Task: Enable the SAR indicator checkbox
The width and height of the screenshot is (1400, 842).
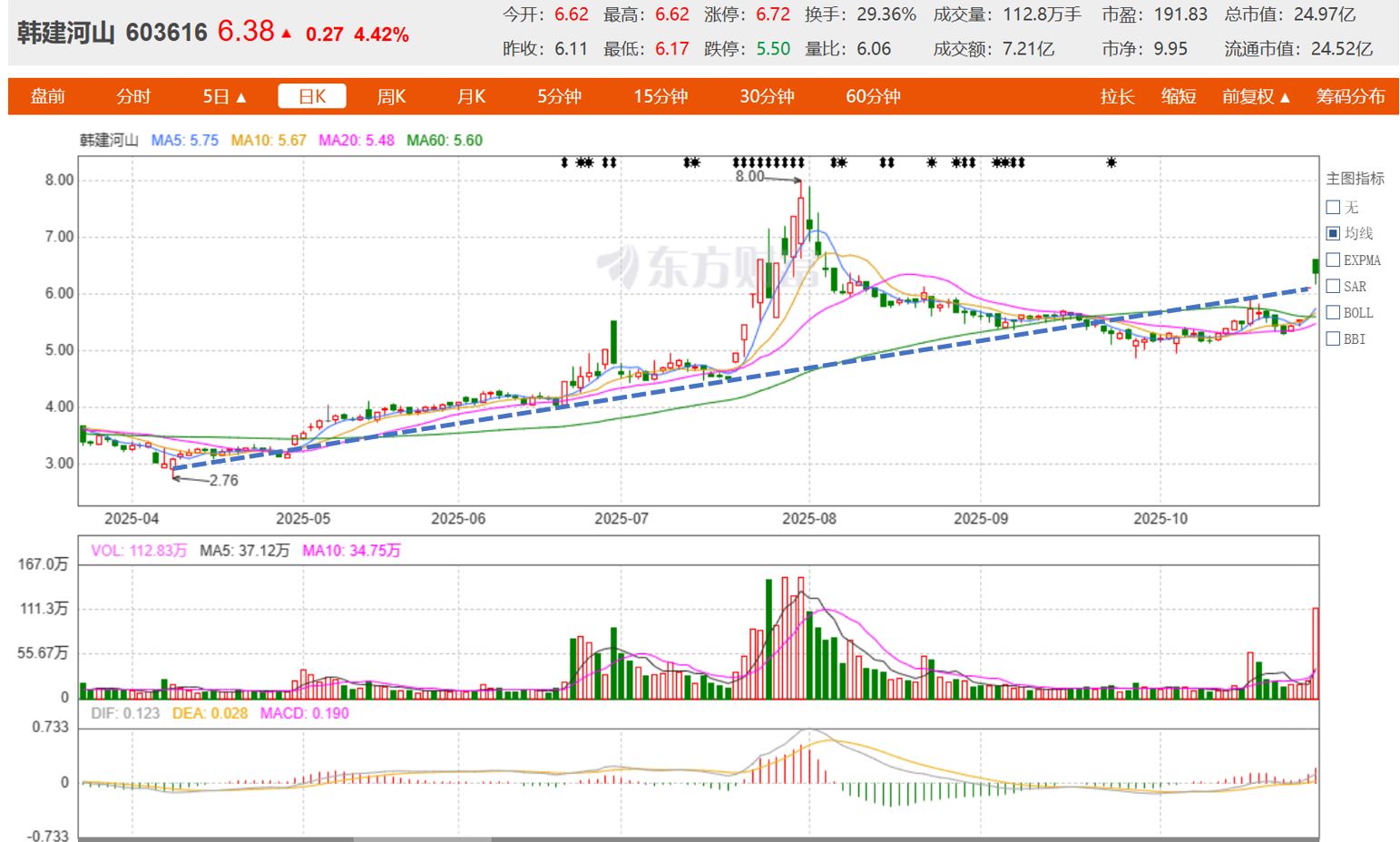Action: (1333, 286)
